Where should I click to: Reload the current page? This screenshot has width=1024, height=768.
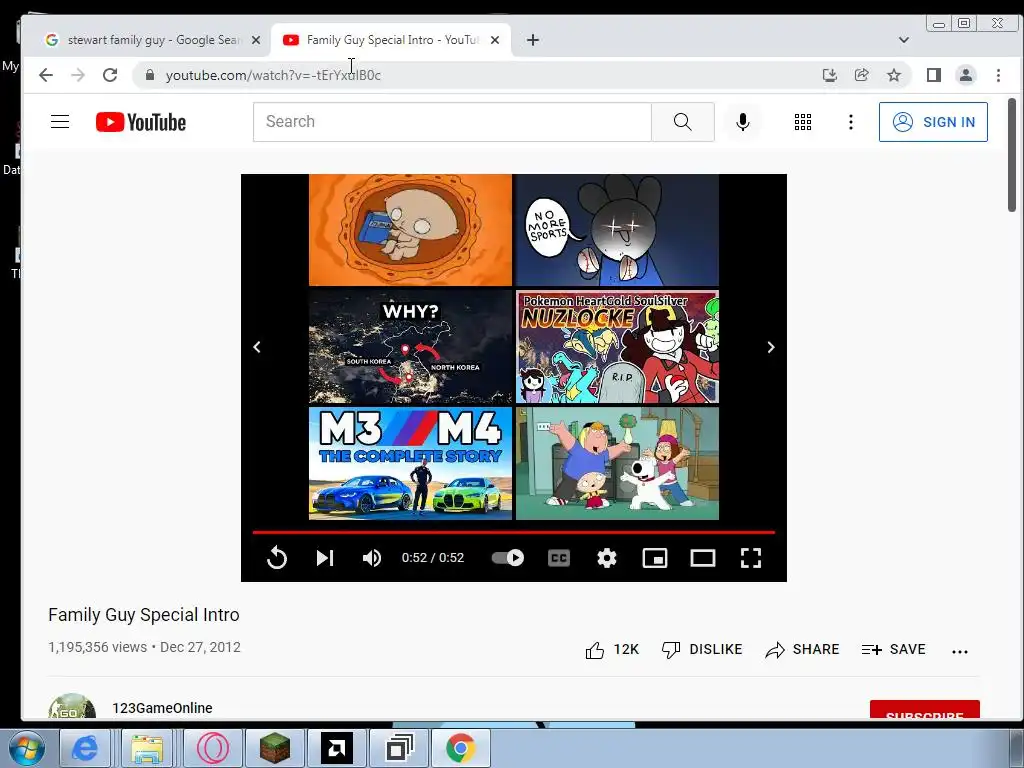(x=110, y=75)
